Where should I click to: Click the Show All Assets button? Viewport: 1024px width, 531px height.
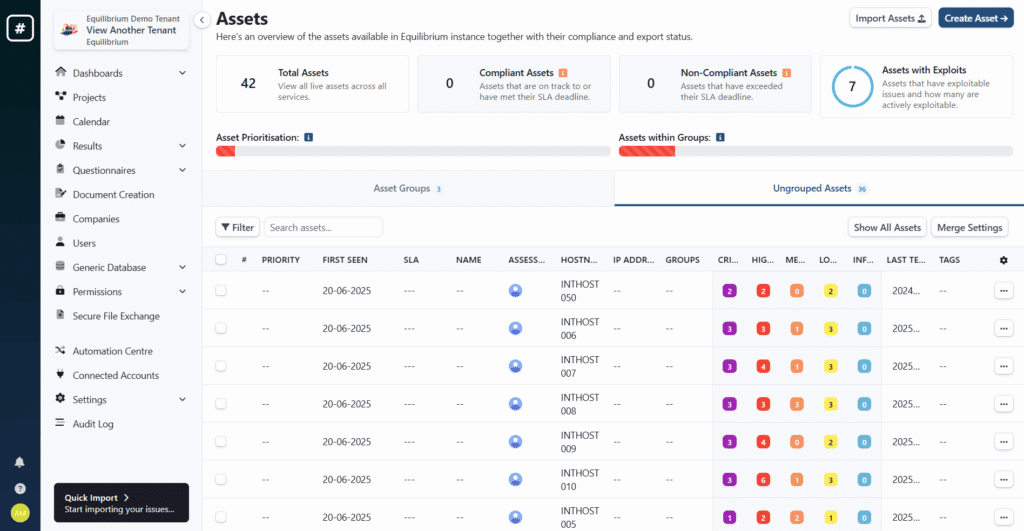tap(886, 227)
